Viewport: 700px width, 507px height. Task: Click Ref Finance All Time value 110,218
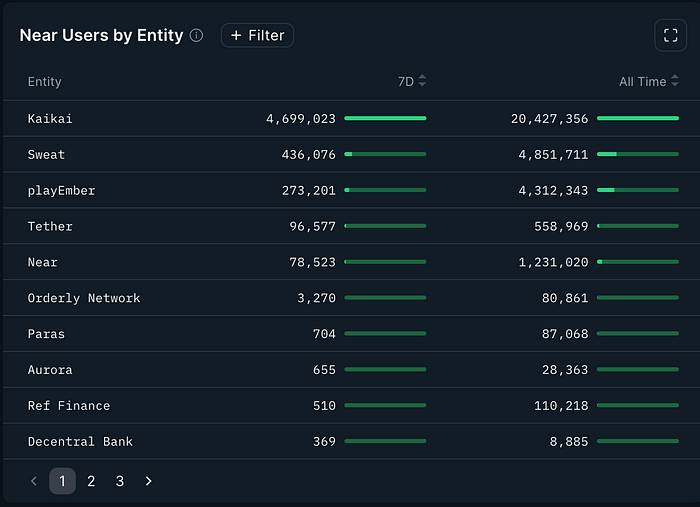coord(561,405)
